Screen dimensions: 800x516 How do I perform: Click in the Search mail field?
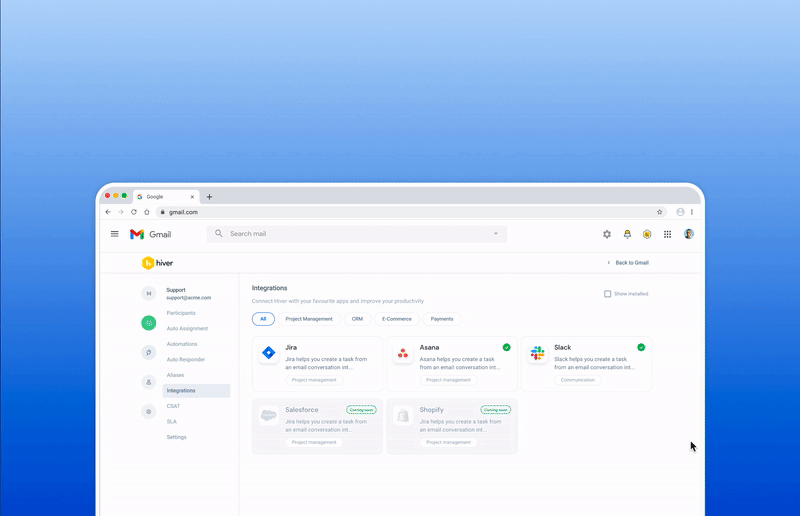[x=357, y=234]
